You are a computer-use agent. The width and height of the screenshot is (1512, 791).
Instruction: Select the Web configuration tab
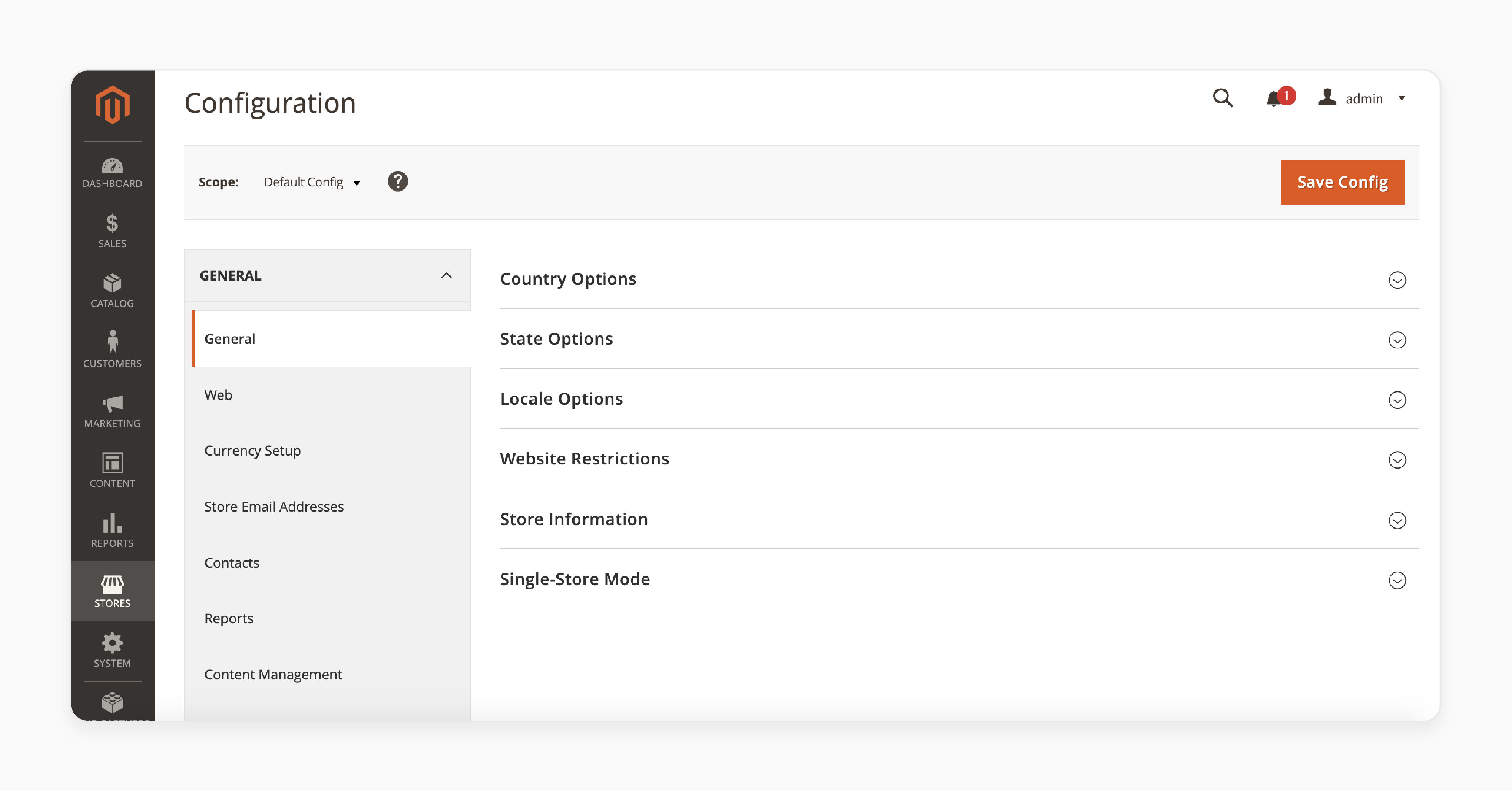(331, 395)
